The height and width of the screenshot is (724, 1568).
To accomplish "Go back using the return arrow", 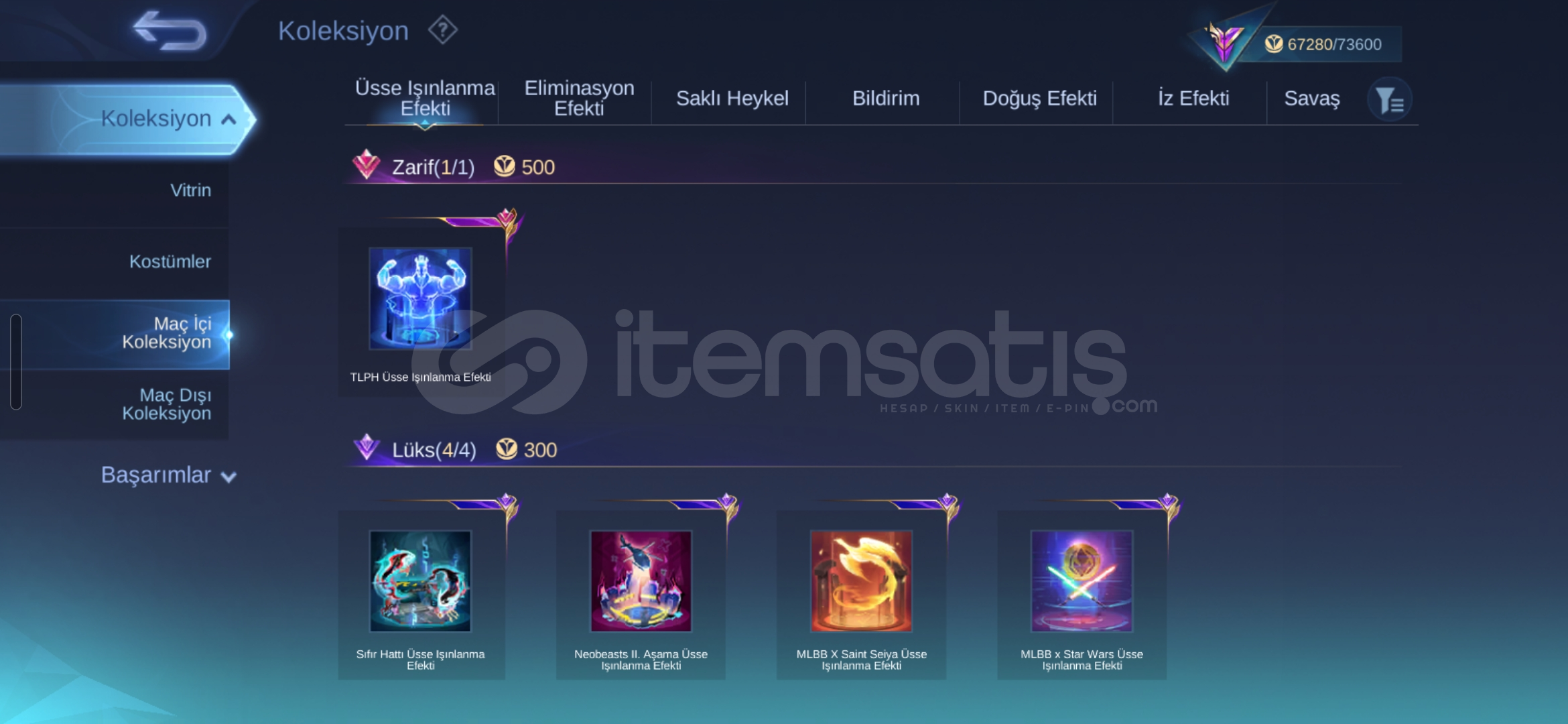I will pyautogui.click(x=170, y=31).
